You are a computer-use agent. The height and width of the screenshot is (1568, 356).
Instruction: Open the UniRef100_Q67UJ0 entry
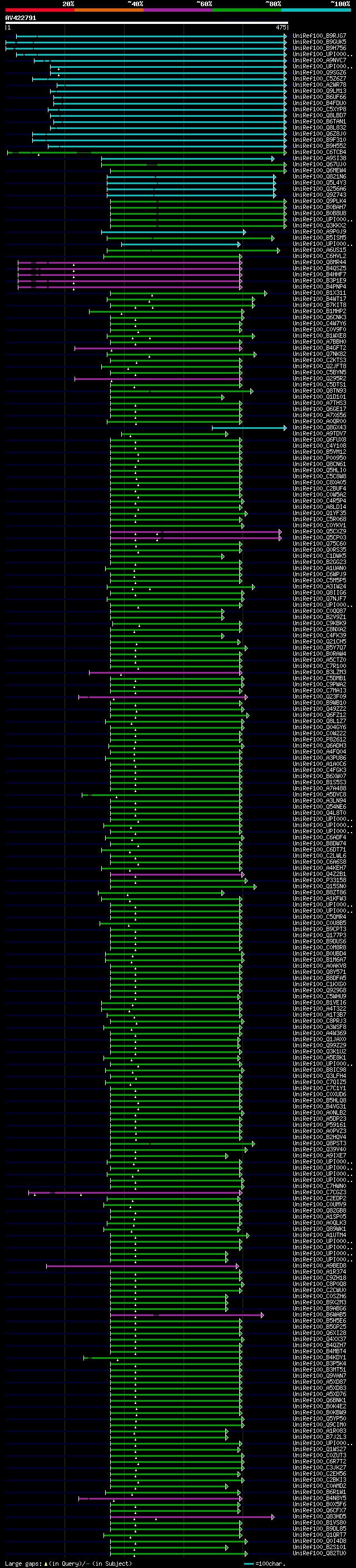click(x=319, y=164)
